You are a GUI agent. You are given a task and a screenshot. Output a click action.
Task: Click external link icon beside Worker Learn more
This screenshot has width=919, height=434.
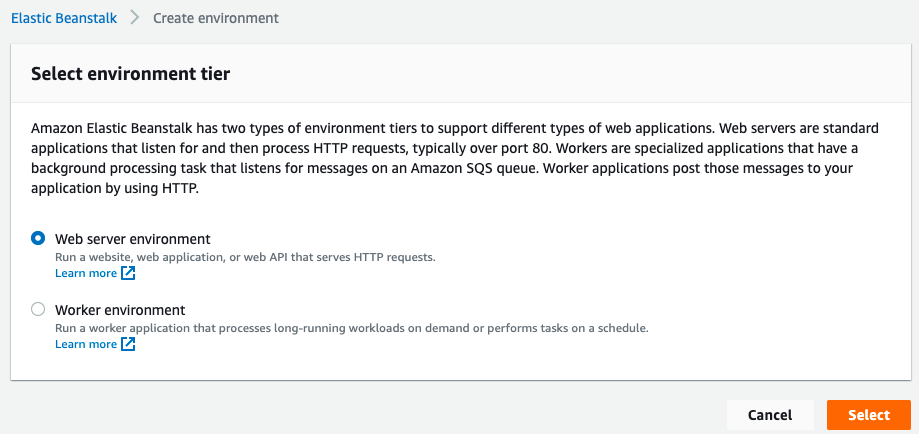coord(128,344)
